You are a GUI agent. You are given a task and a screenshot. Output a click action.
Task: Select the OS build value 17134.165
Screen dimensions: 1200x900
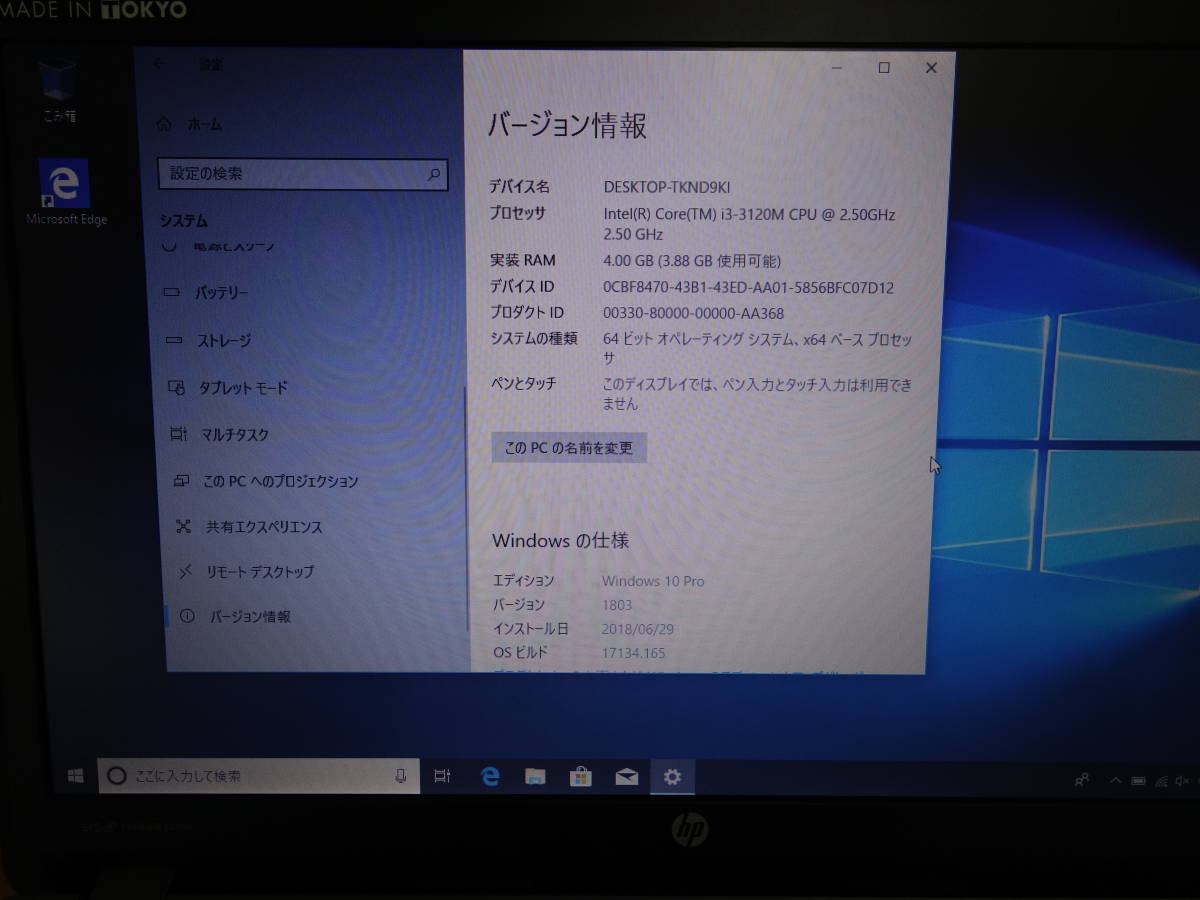634,653
